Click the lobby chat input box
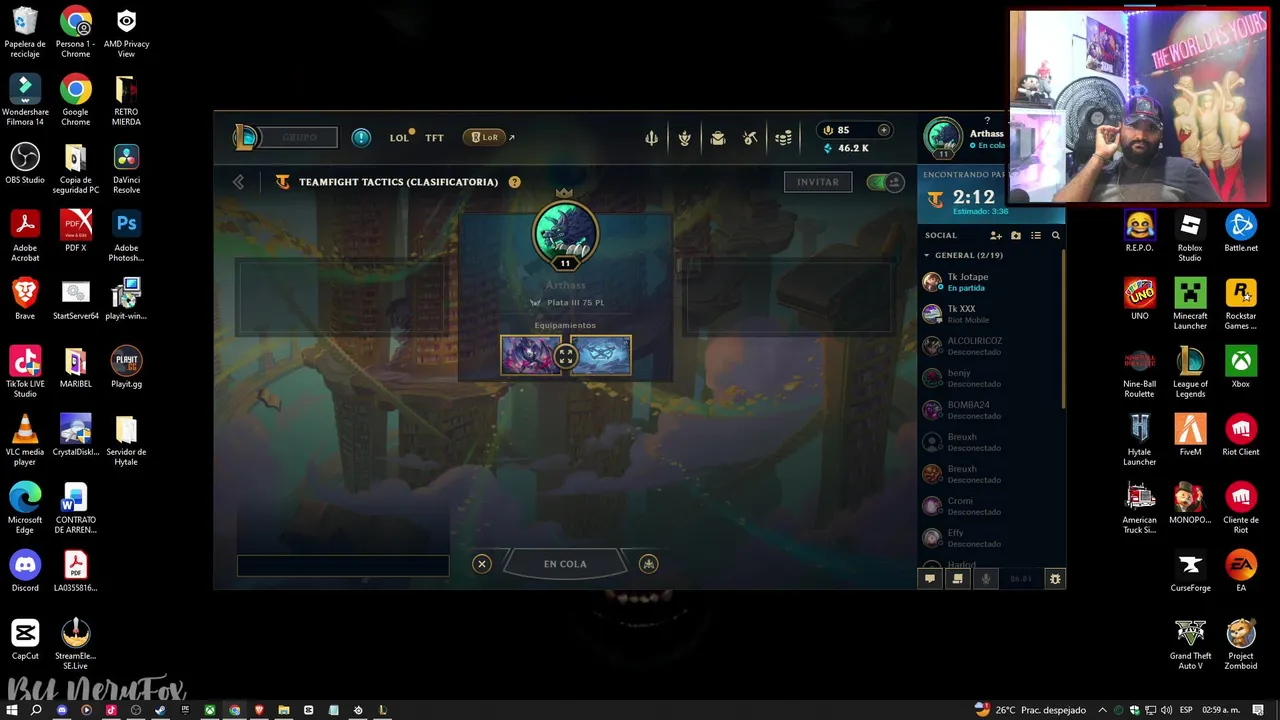 (x=343, y=566)
